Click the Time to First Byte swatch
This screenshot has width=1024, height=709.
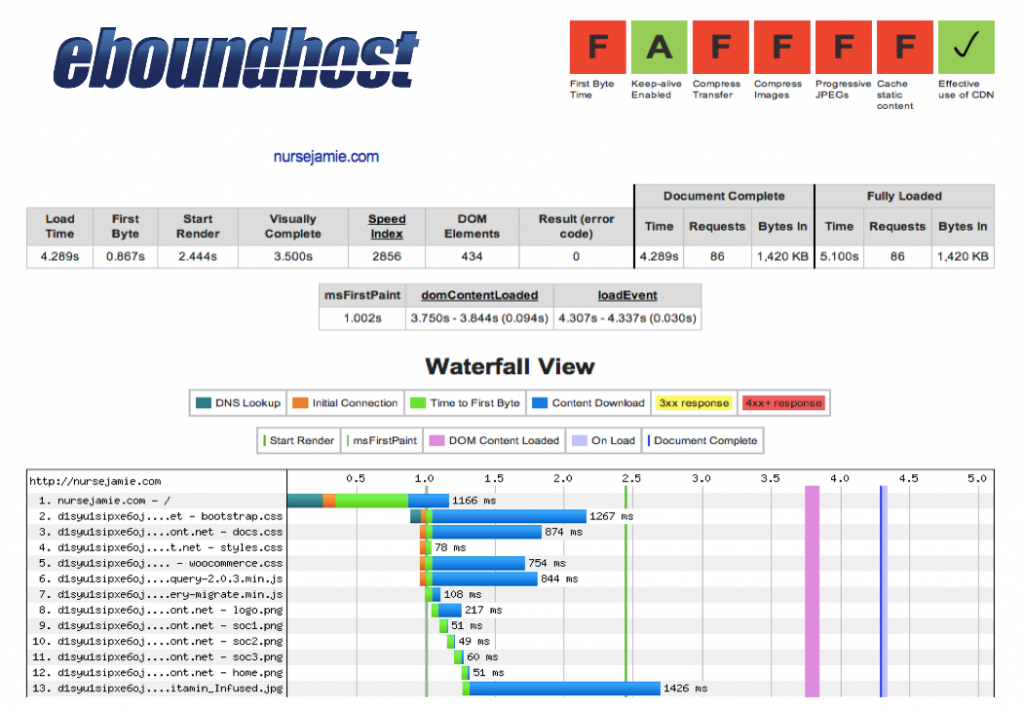click(x=418, y=403)
